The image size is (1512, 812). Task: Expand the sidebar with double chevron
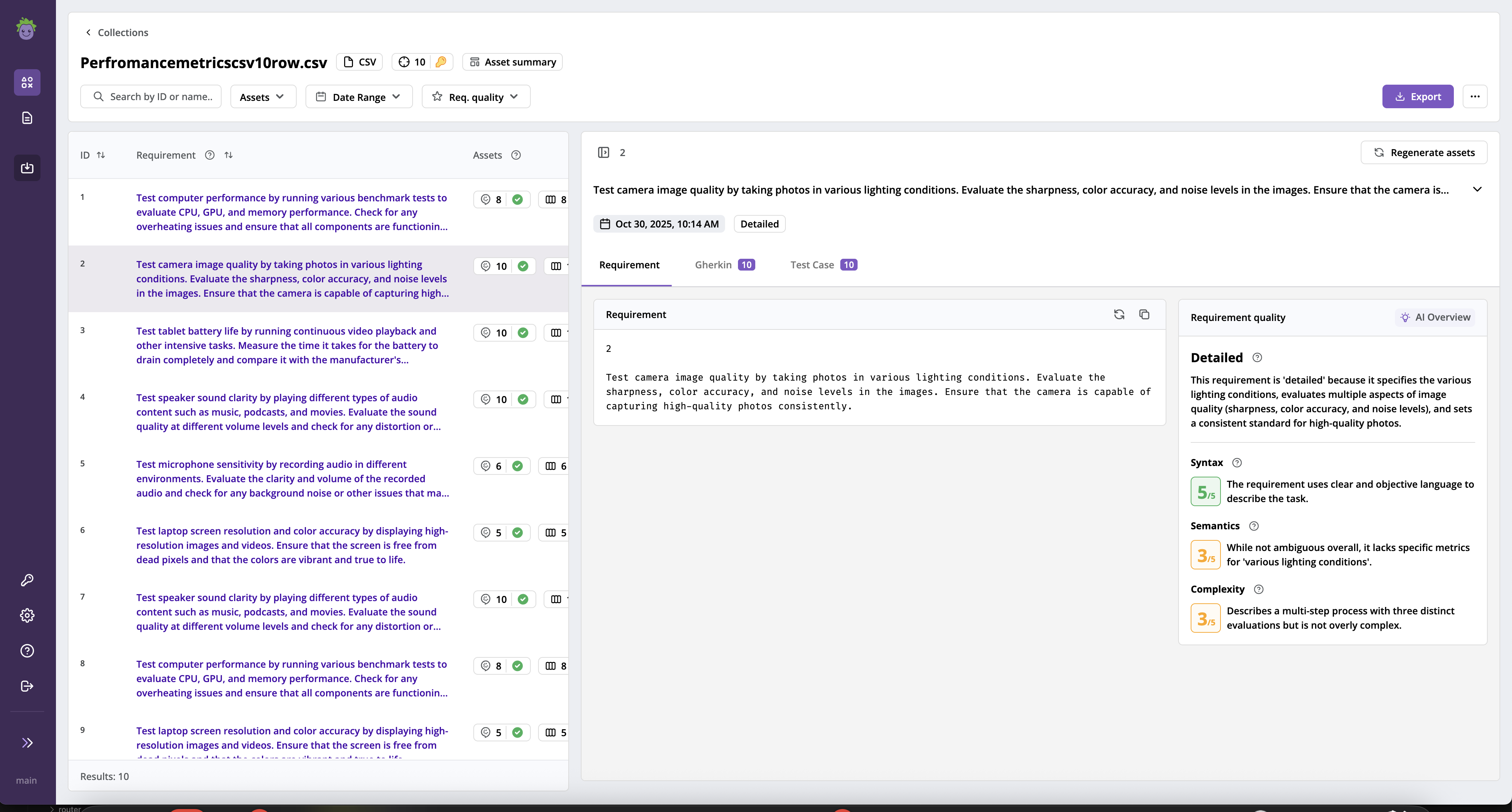point(27,743)
